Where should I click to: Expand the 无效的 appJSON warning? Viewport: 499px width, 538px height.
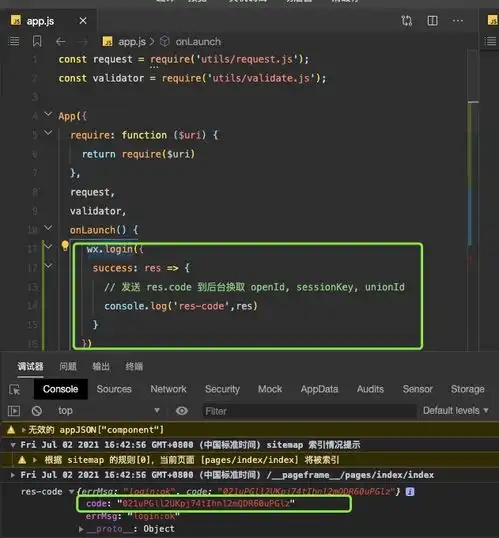[24, 430]
